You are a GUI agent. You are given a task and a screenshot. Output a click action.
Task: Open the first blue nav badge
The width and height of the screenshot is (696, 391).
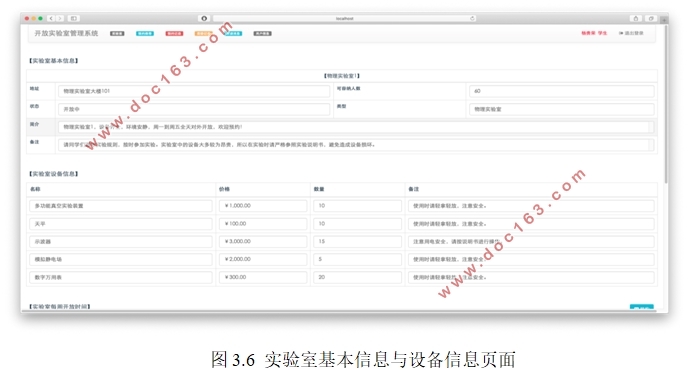tap(145, 33)
